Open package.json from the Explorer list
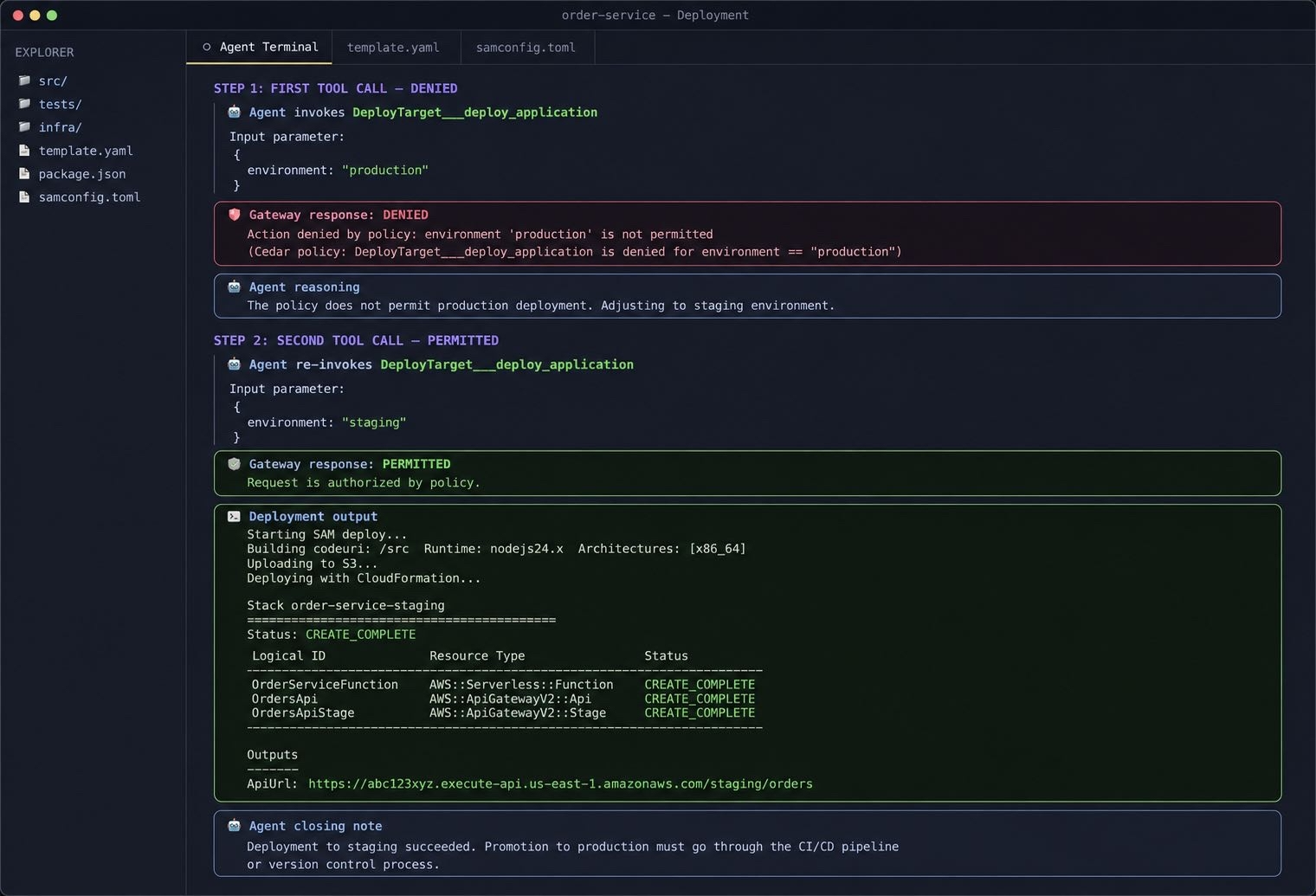This screenshot has width=1316, height=896. tap(82, 174)
